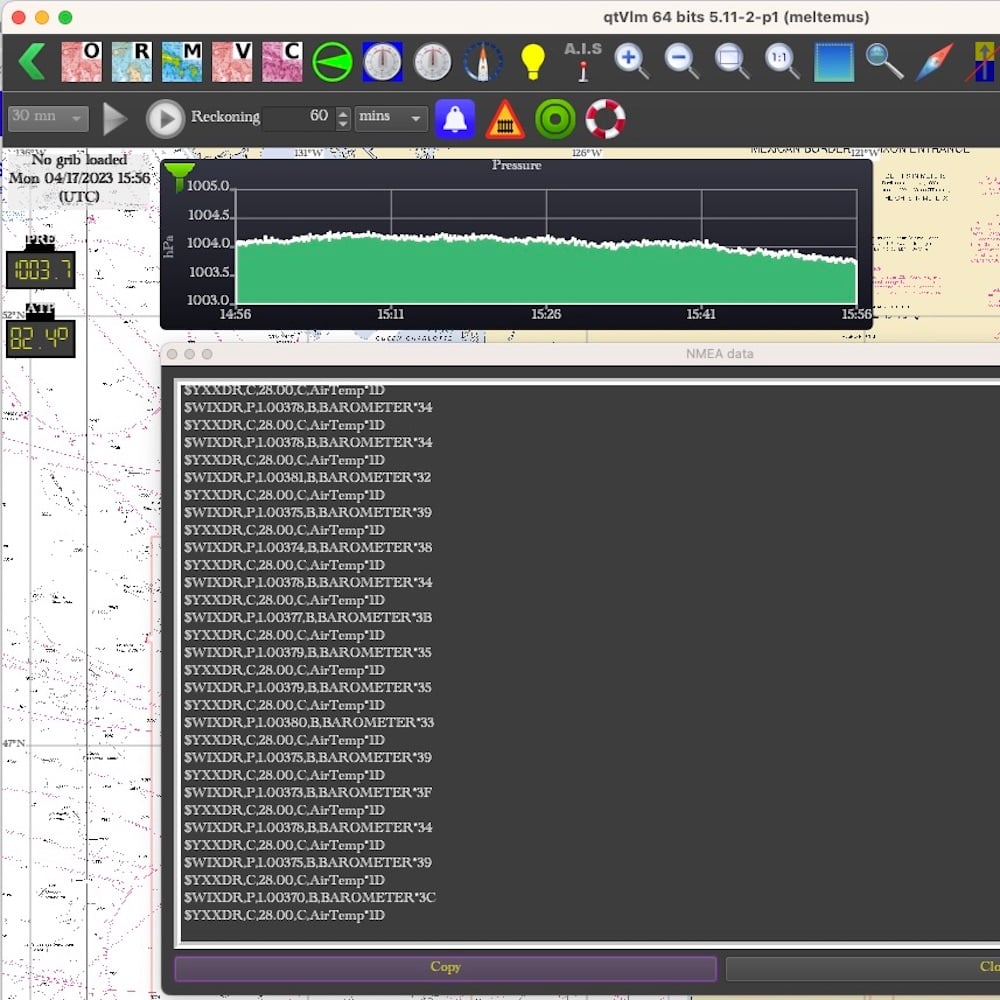This screenshot has height=1000, width=1000.
Task: Reset zoom with the 1:1 magnifier
Action: [x=783, y=62]
